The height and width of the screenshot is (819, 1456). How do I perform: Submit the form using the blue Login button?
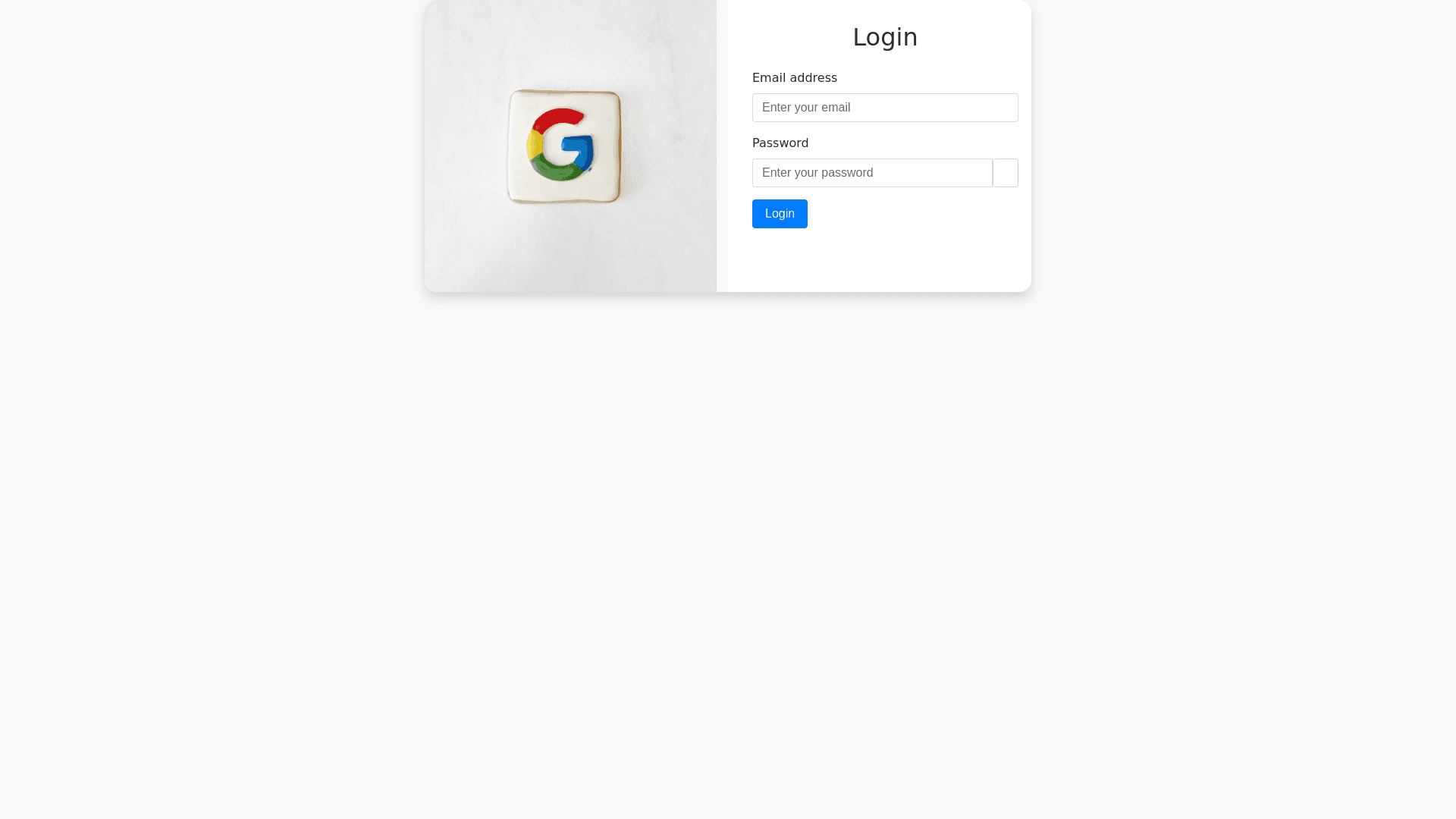click(x=780, y=214)
